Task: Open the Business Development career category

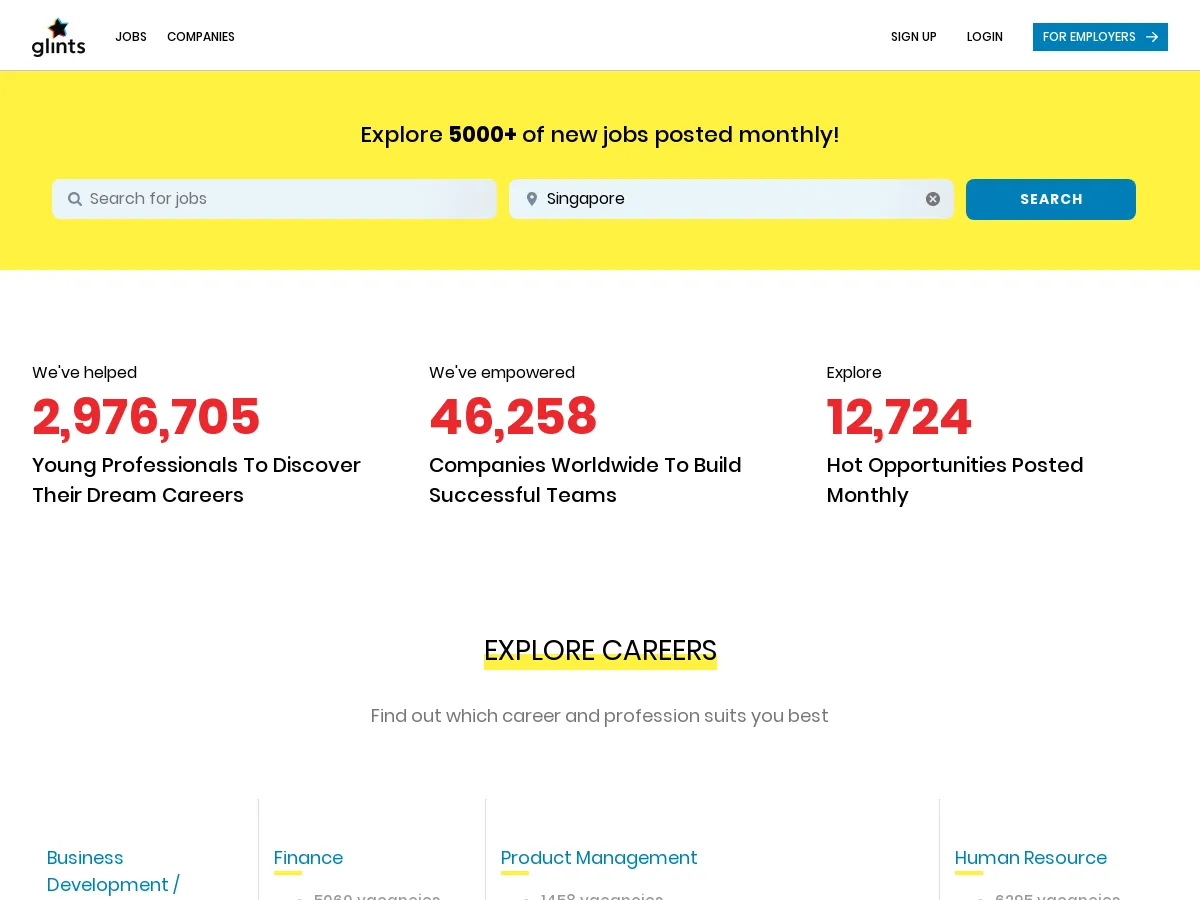Action: click(x=113, y=871)
